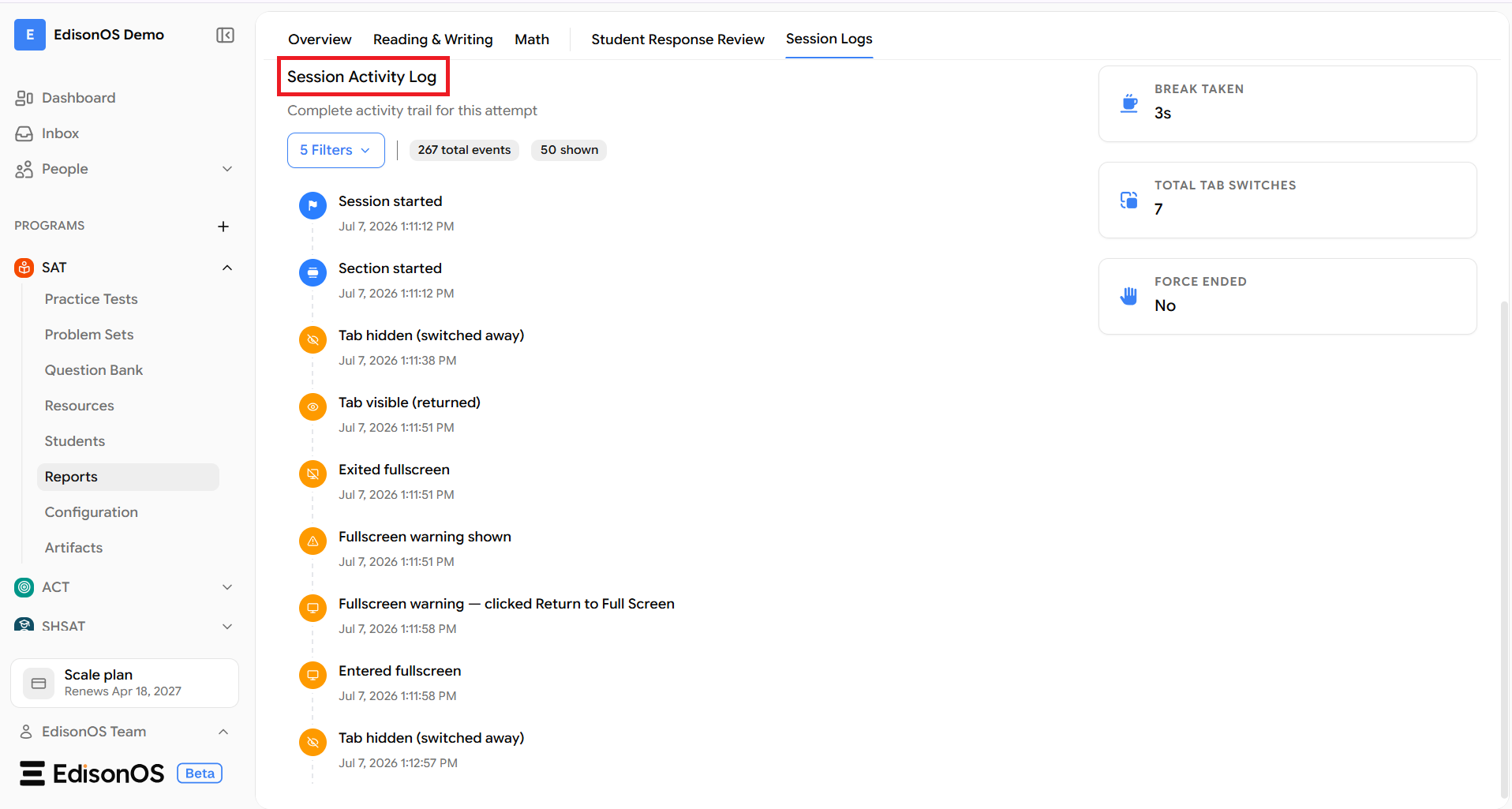This screenshot has width=1512, height=809.
Task: Open the Question Bank page
Action: (x=94, y=370)
